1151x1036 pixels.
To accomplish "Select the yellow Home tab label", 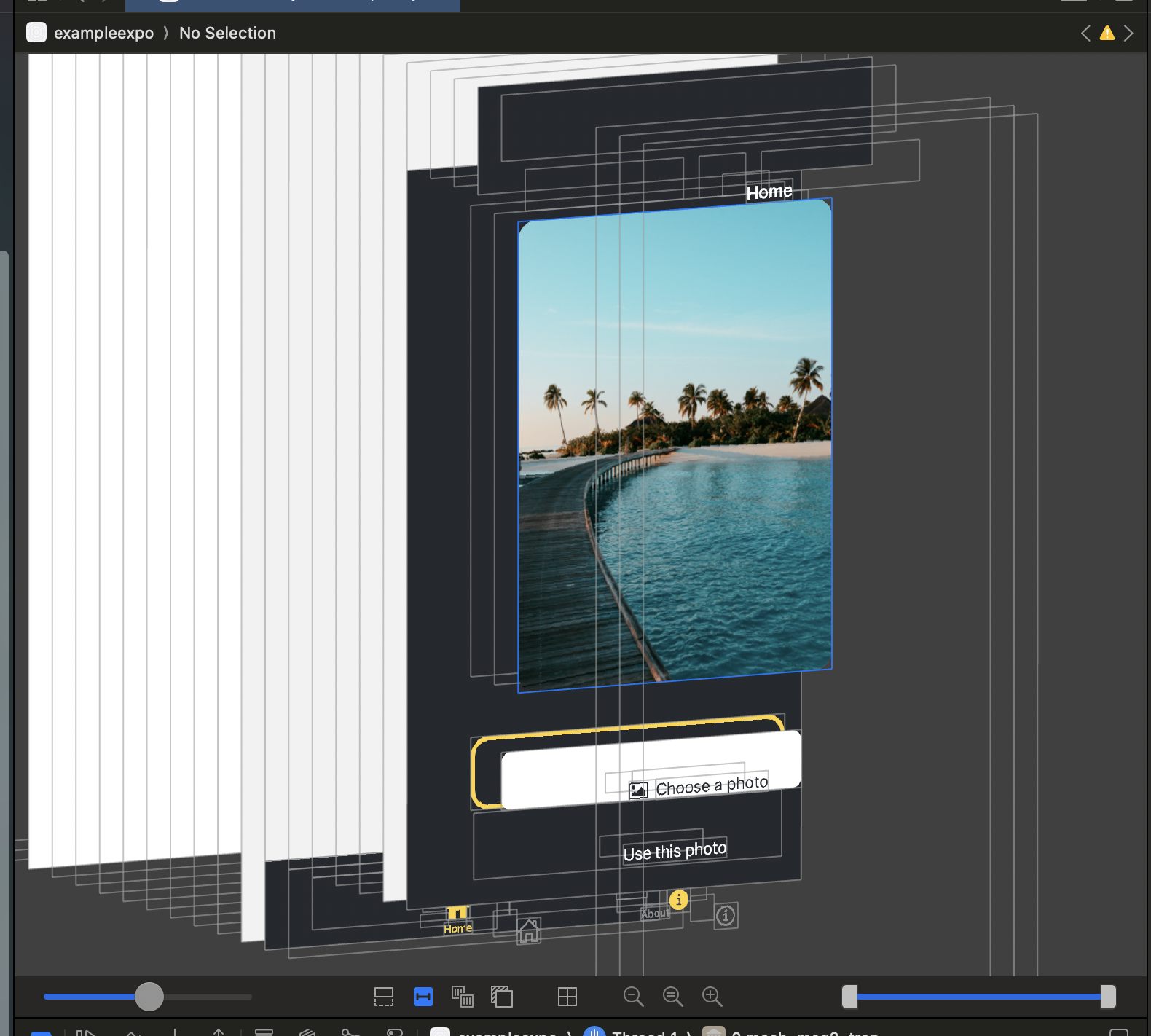I will (457, 928).
